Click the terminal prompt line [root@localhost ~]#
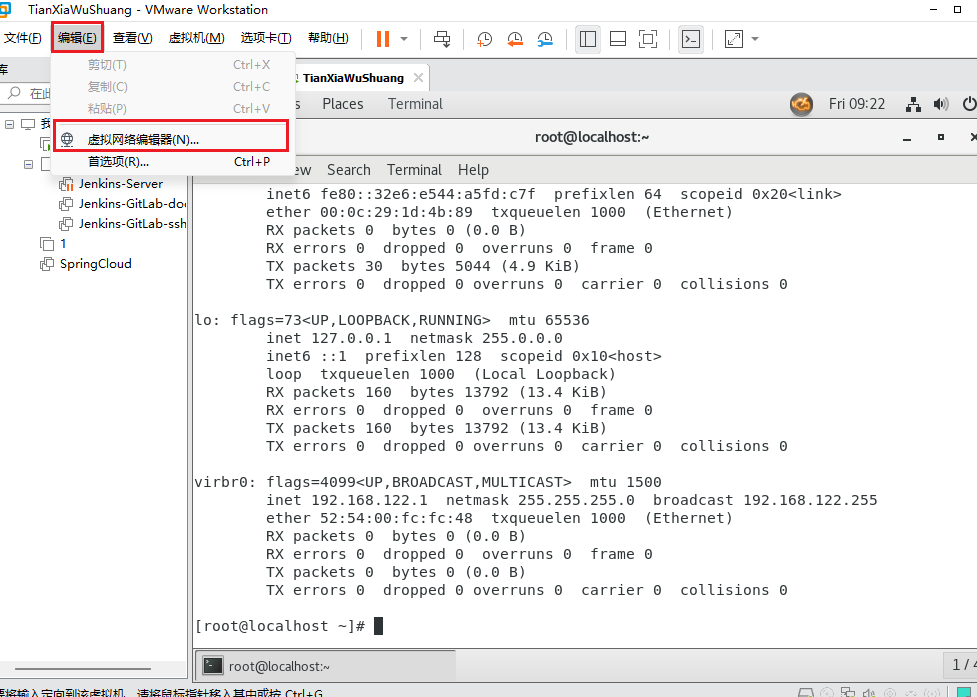 [280, 626]
